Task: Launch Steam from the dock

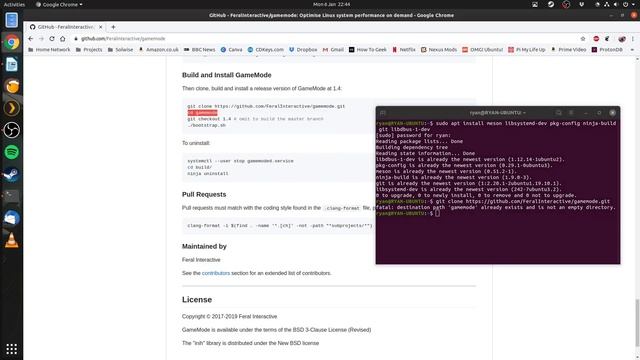Action: (11, 174)
